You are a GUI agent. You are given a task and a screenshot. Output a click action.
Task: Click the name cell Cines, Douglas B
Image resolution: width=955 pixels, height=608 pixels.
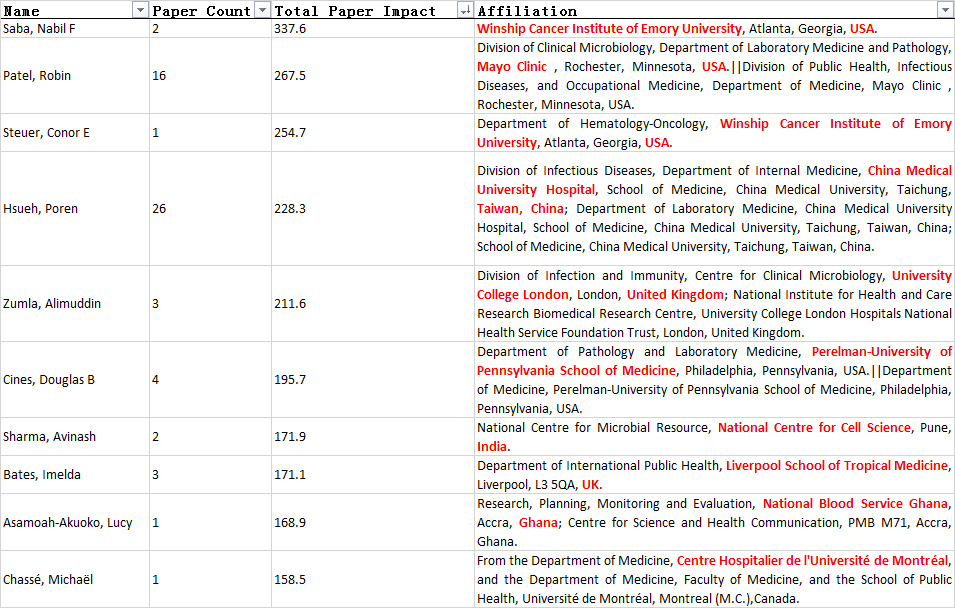tap(75, 380)
